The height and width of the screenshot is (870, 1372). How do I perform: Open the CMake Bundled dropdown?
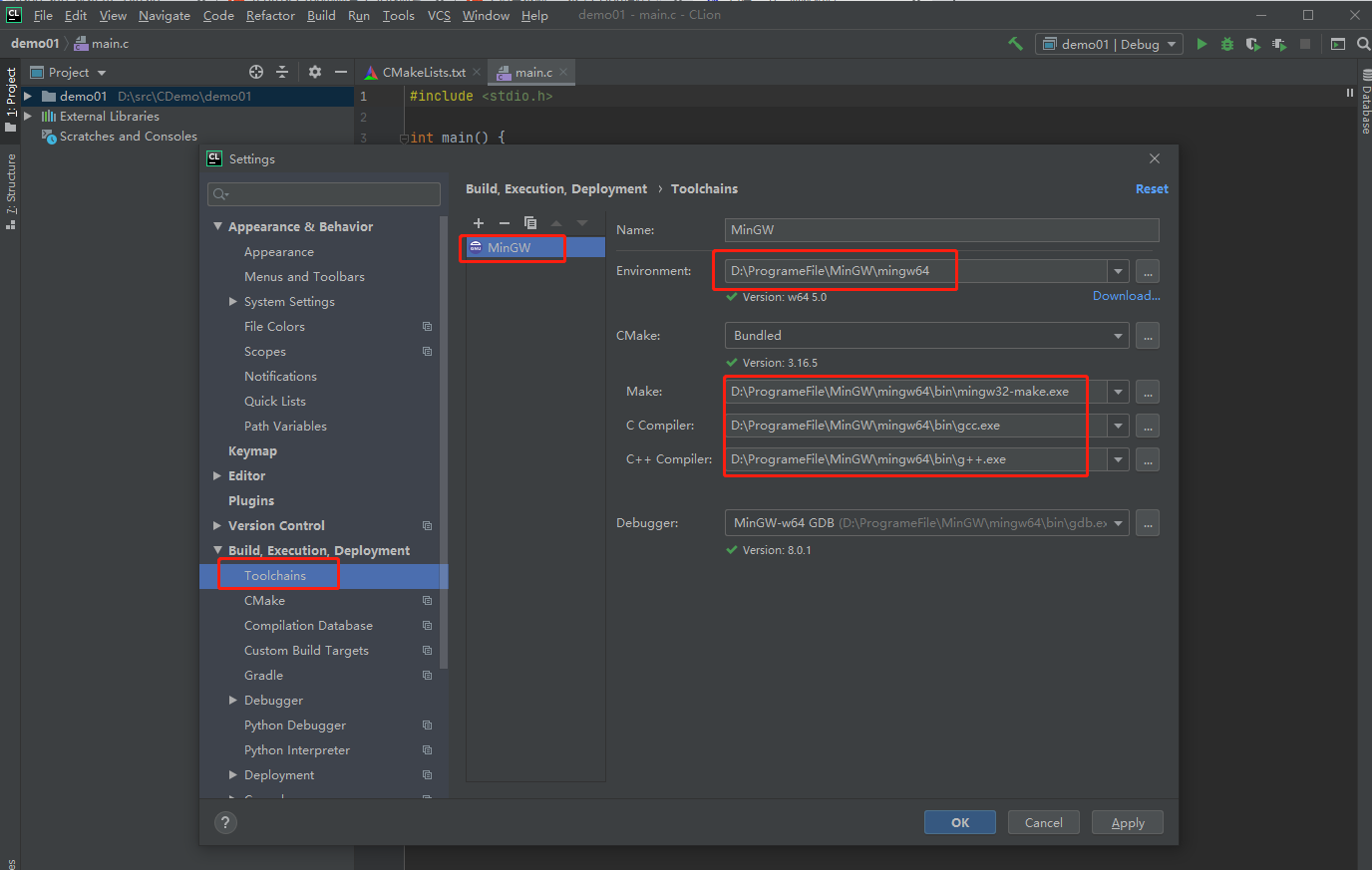[926, 336]
